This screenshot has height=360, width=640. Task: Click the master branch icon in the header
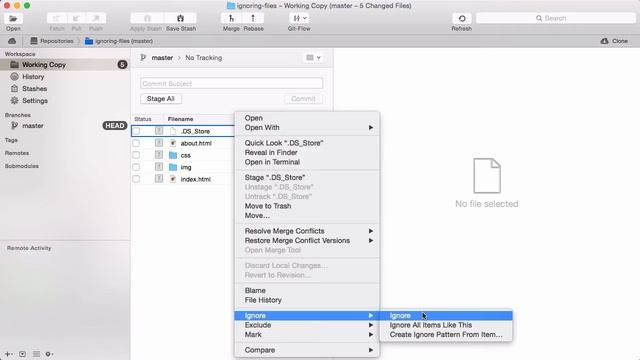(x=143, y=58)
